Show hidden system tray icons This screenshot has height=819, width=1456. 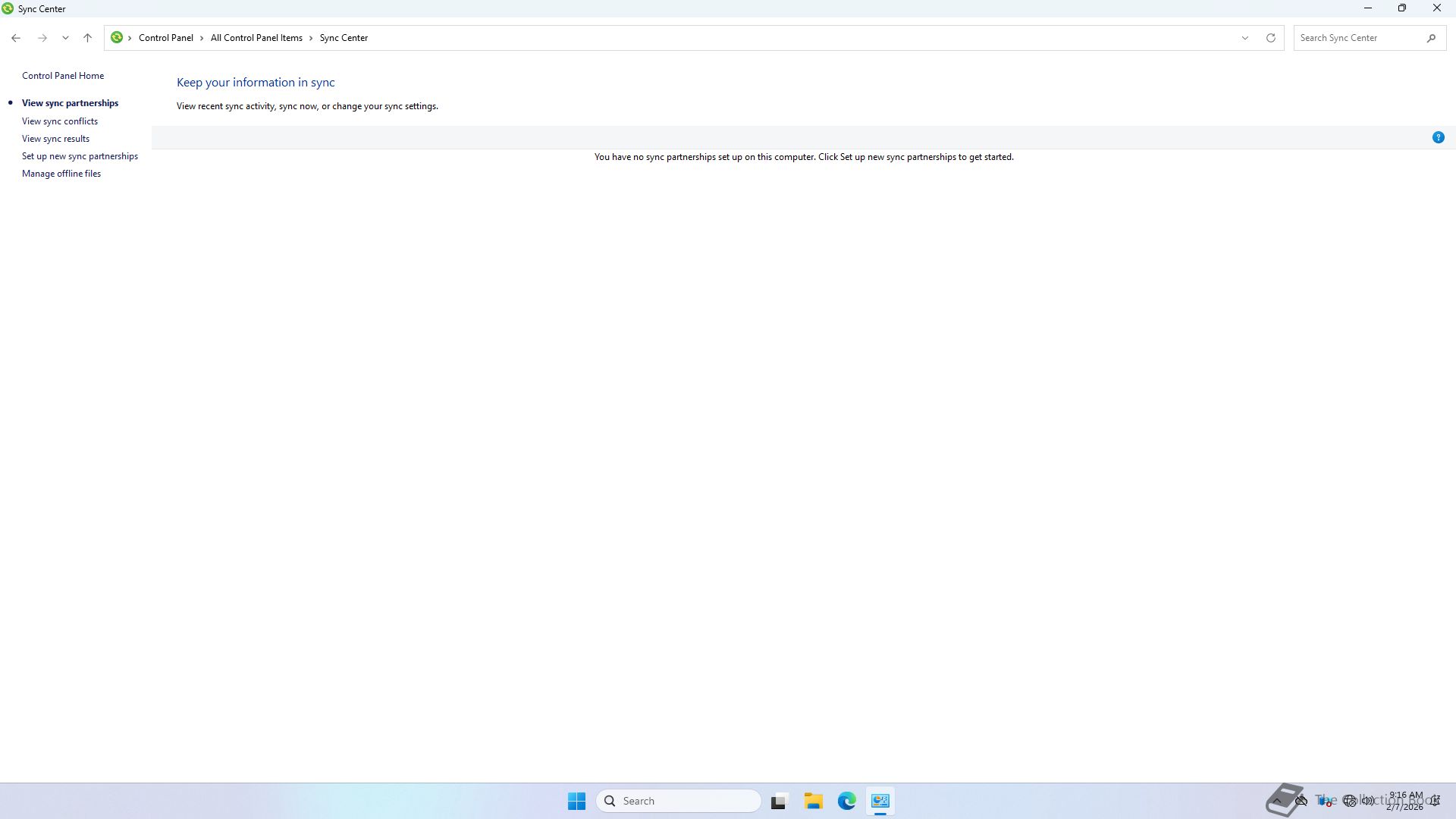1278,800
